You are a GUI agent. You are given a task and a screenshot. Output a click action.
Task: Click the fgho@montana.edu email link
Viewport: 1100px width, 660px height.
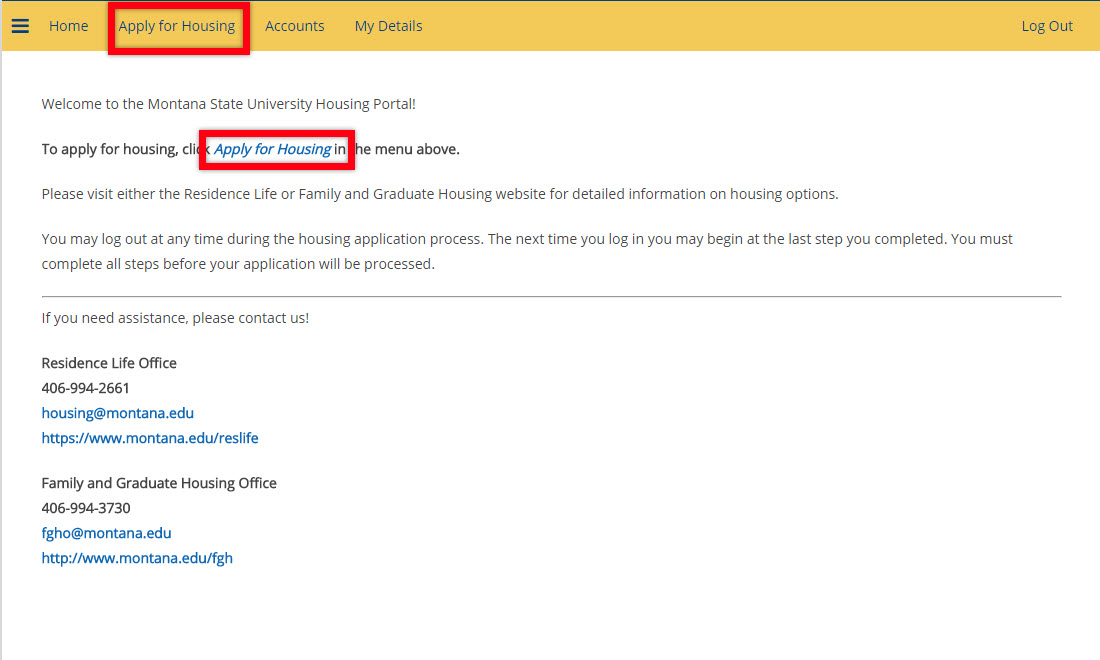(106, 533)
